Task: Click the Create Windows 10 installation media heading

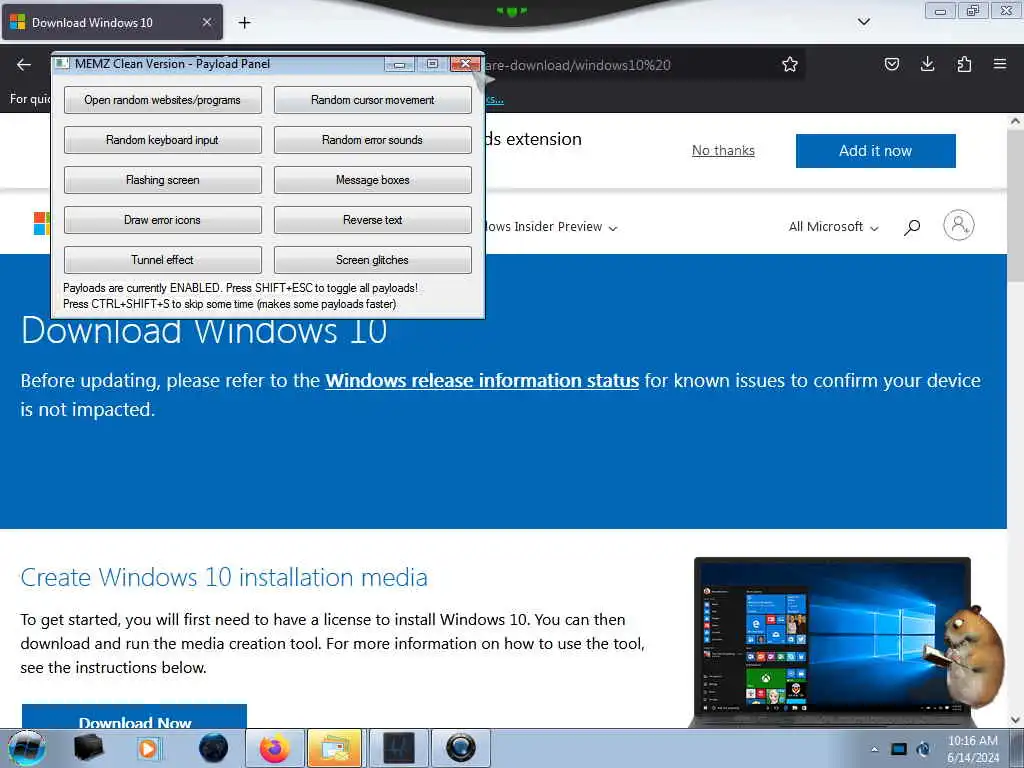Action: pos(224,577)
